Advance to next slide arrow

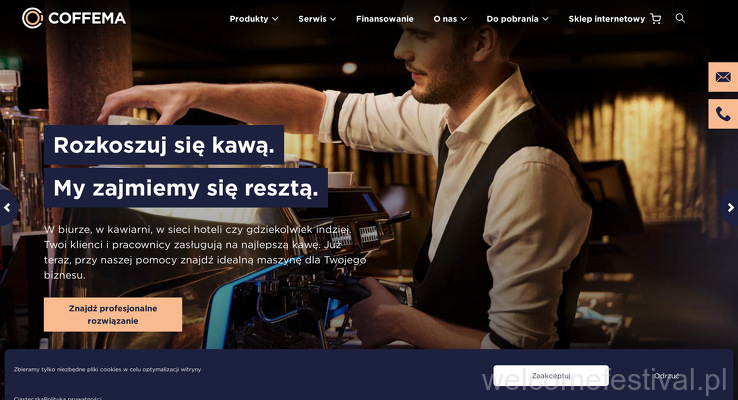pyautogui.click(x=730, y=208)
